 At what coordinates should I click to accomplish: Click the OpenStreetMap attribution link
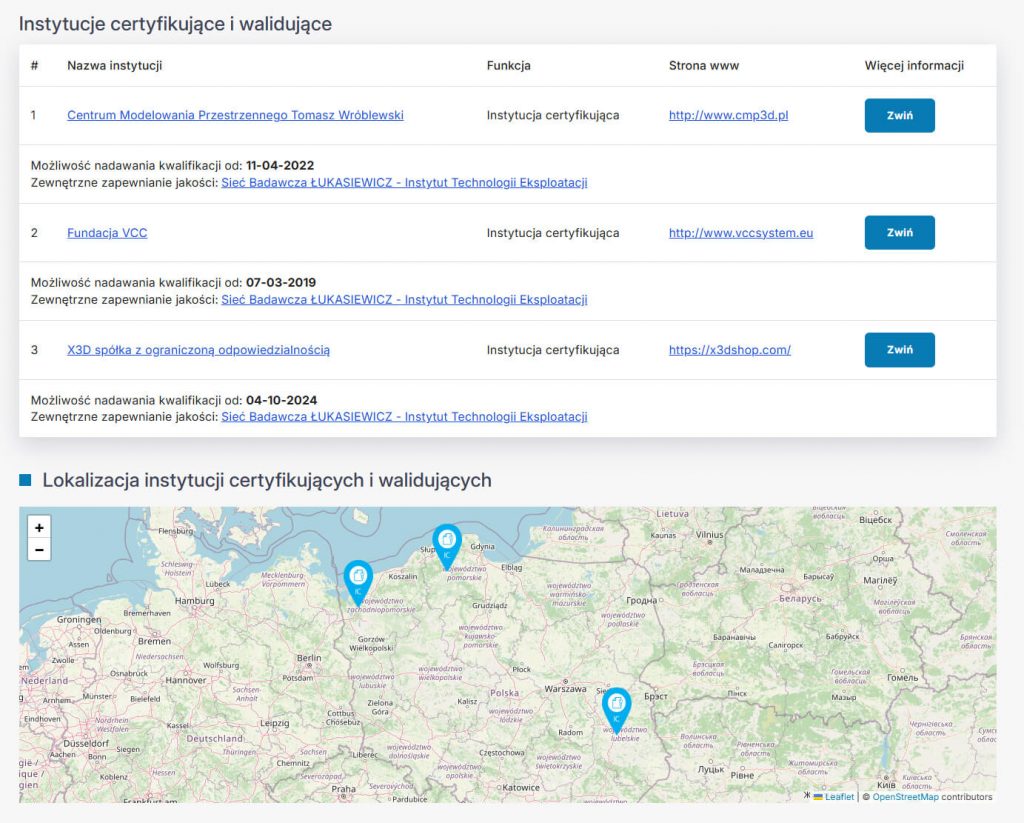pyautogui.click(x=905, y=797)
